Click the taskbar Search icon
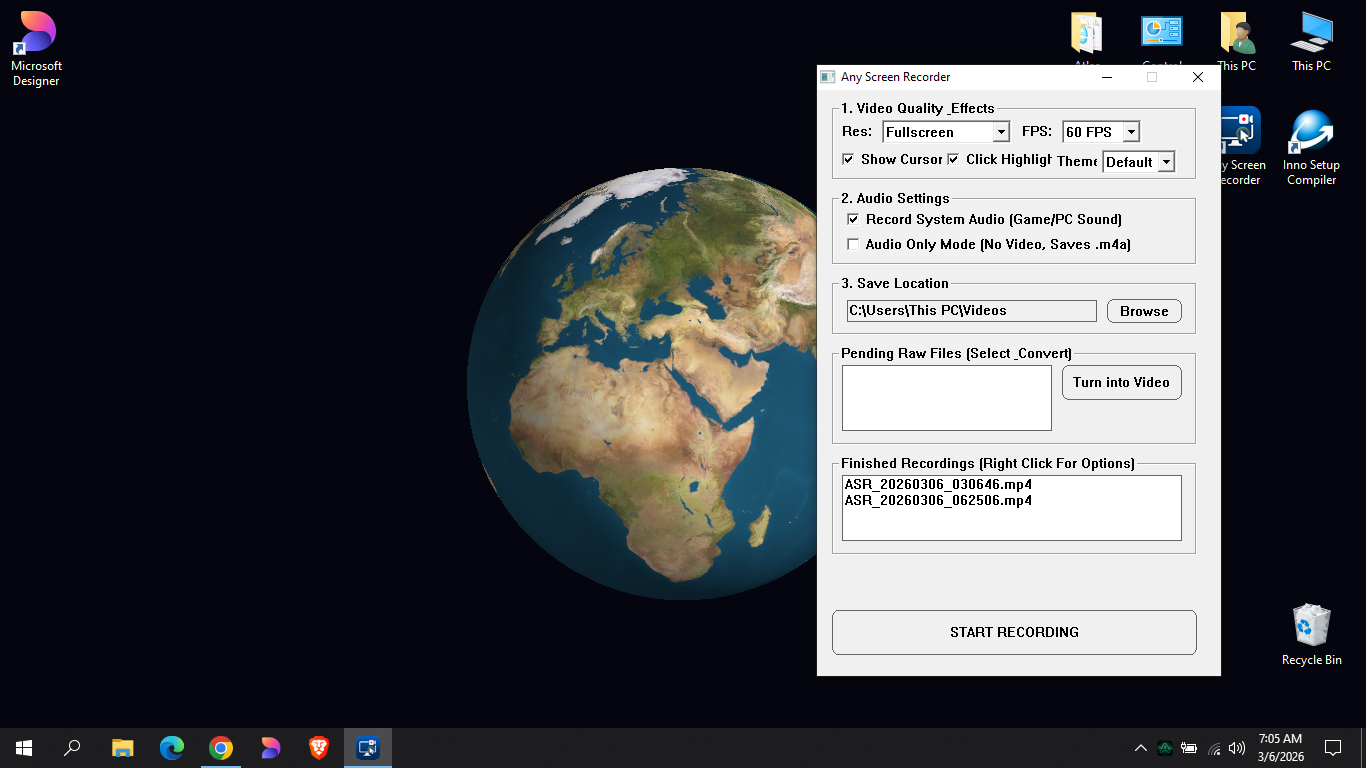The height and width of the screenshot is (768, 1366). [x=71, y=747]
